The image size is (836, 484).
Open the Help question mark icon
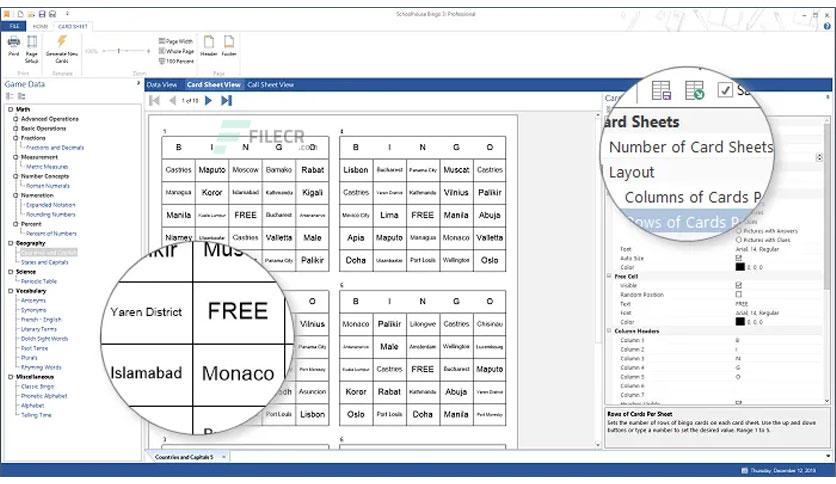click(827, 26)
